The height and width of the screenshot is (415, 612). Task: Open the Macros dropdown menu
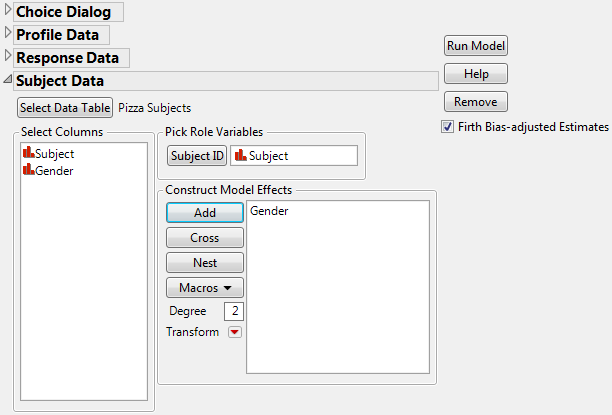point(204,287)
